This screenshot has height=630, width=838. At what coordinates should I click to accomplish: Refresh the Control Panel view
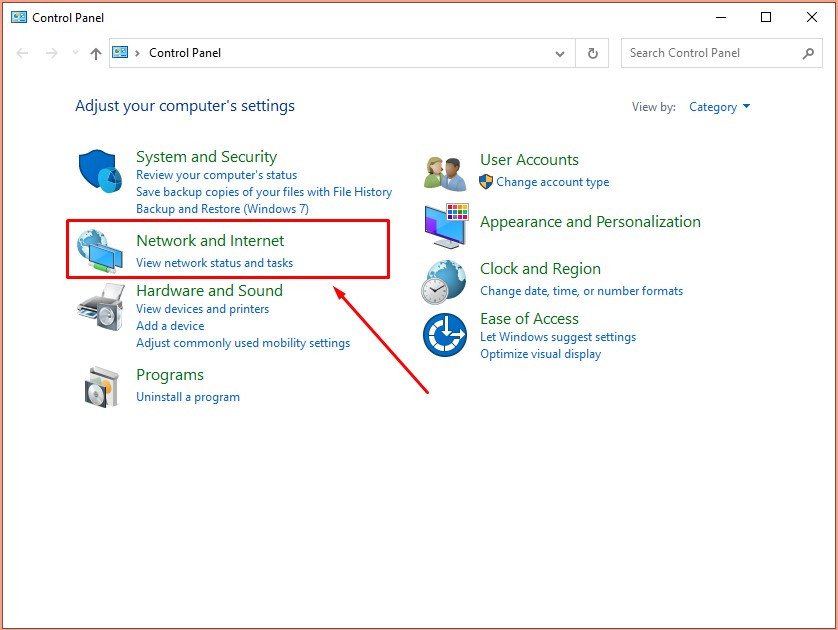[x=593, y=54]
